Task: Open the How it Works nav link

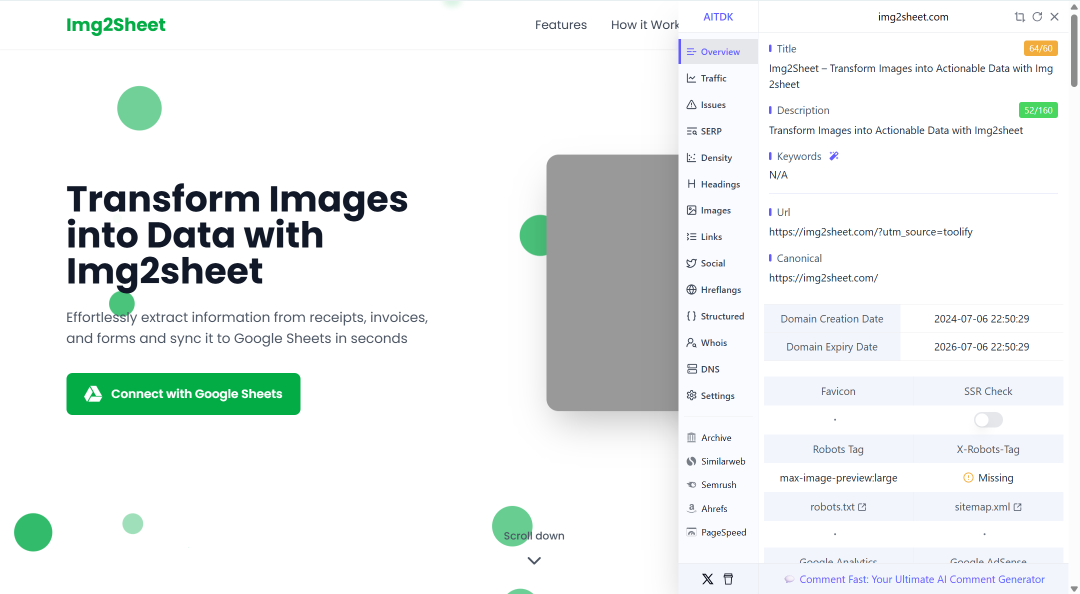Action: [645, 25]
